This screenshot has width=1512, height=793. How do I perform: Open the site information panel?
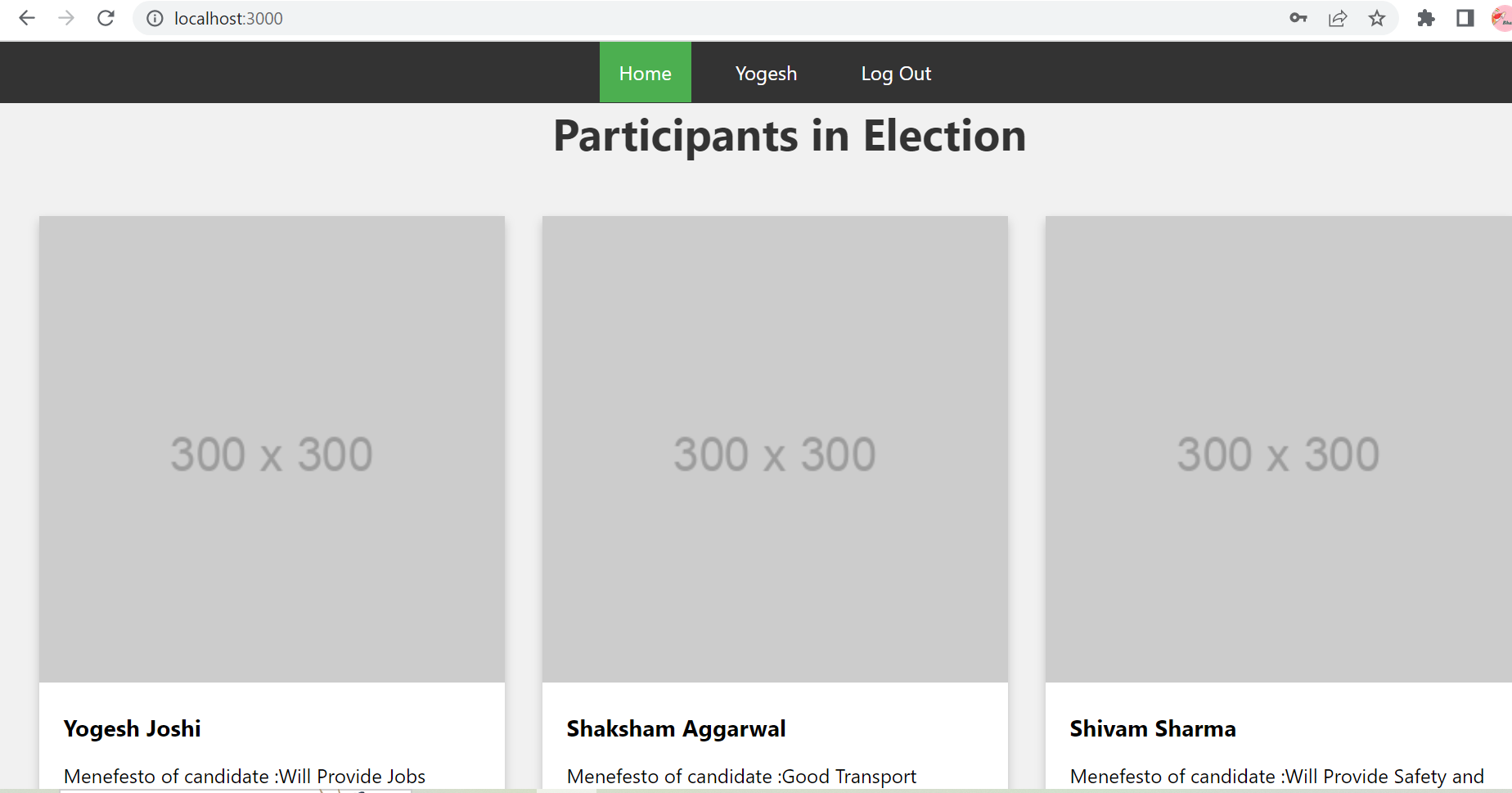[x=154, y=18]
